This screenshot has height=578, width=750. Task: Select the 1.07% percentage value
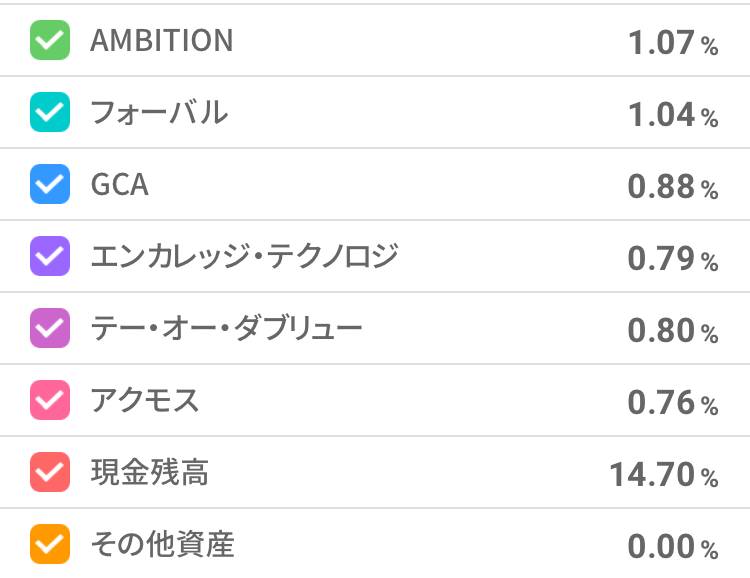tap(672, 43)
